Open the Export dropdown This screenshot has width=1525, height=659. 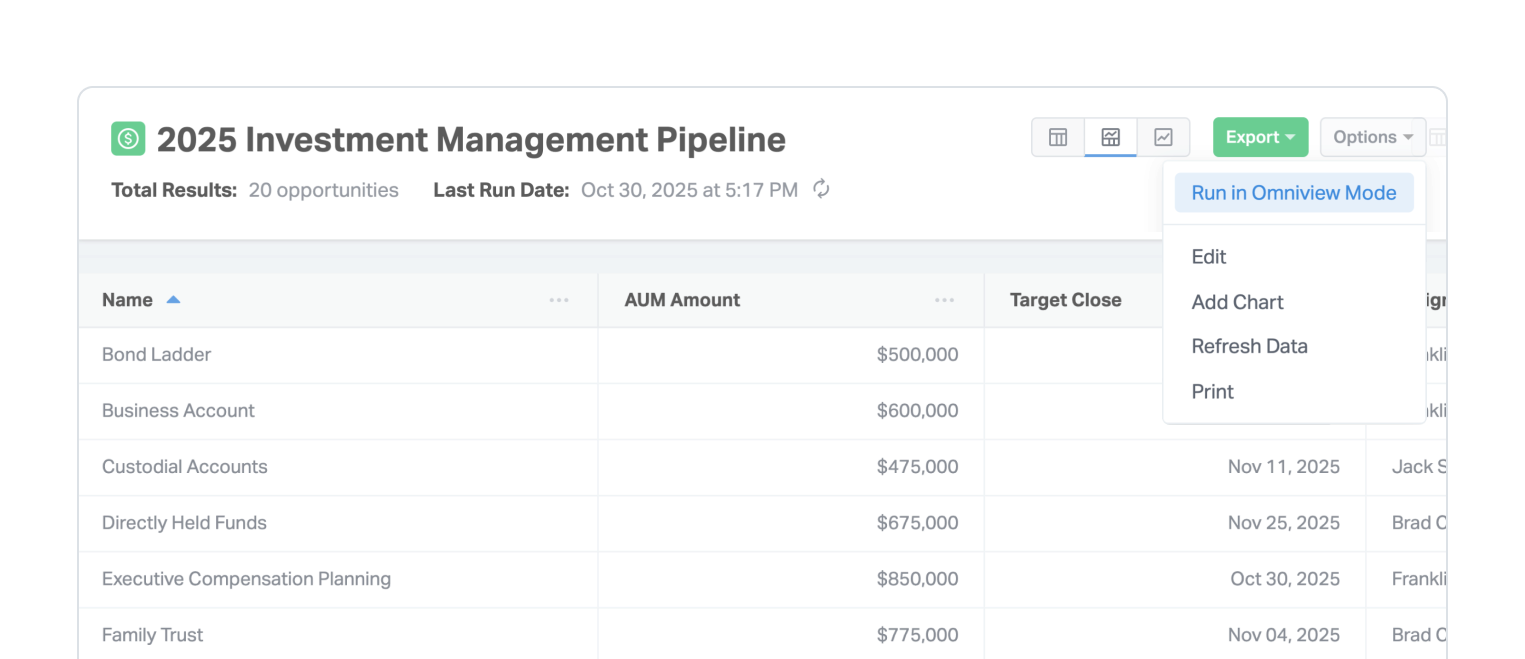pos(1260,138)
